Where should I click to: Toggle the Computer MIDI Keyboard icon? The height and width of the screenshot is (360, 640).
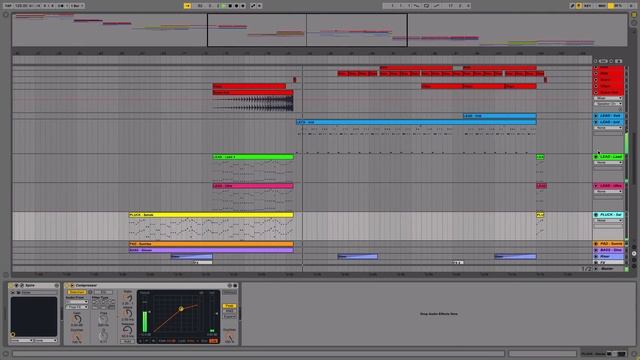click(x=579, y=6)
